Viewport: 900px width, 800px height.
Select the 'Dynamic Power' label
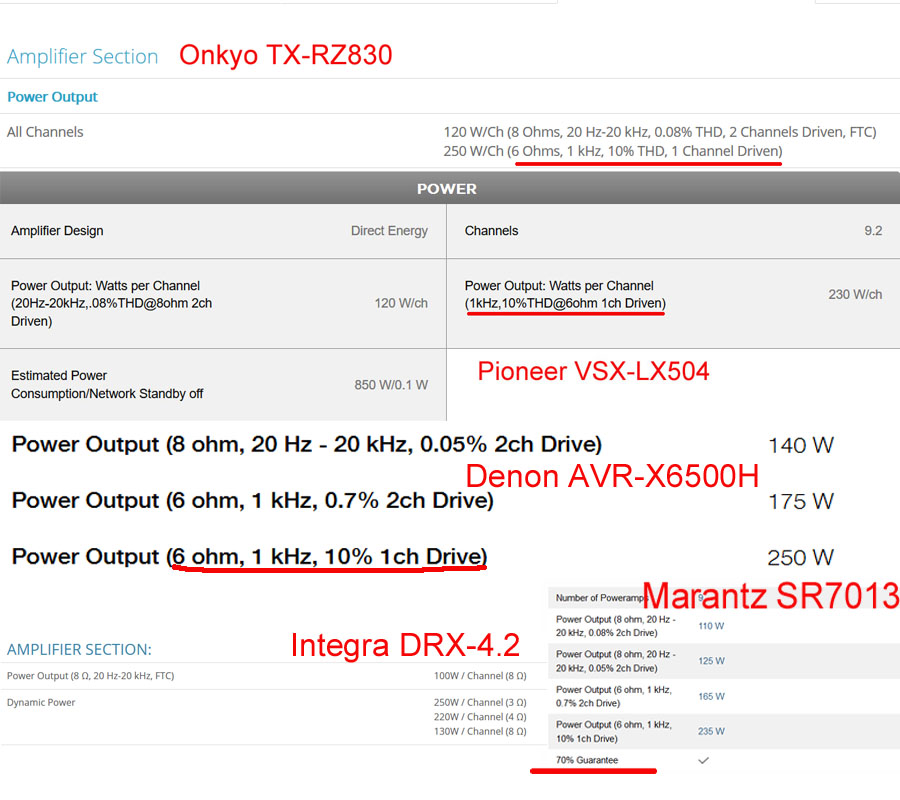41,702
